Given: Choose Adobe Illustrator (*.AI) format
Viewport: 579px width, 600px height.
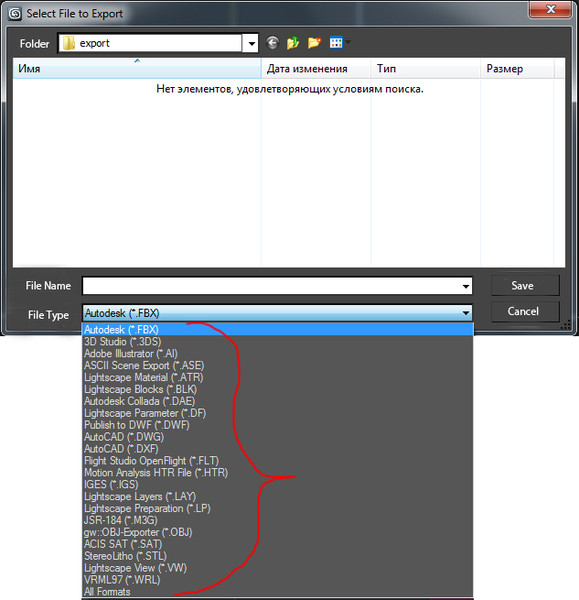Looking at the screenshot, I should [x=278, y=353].
